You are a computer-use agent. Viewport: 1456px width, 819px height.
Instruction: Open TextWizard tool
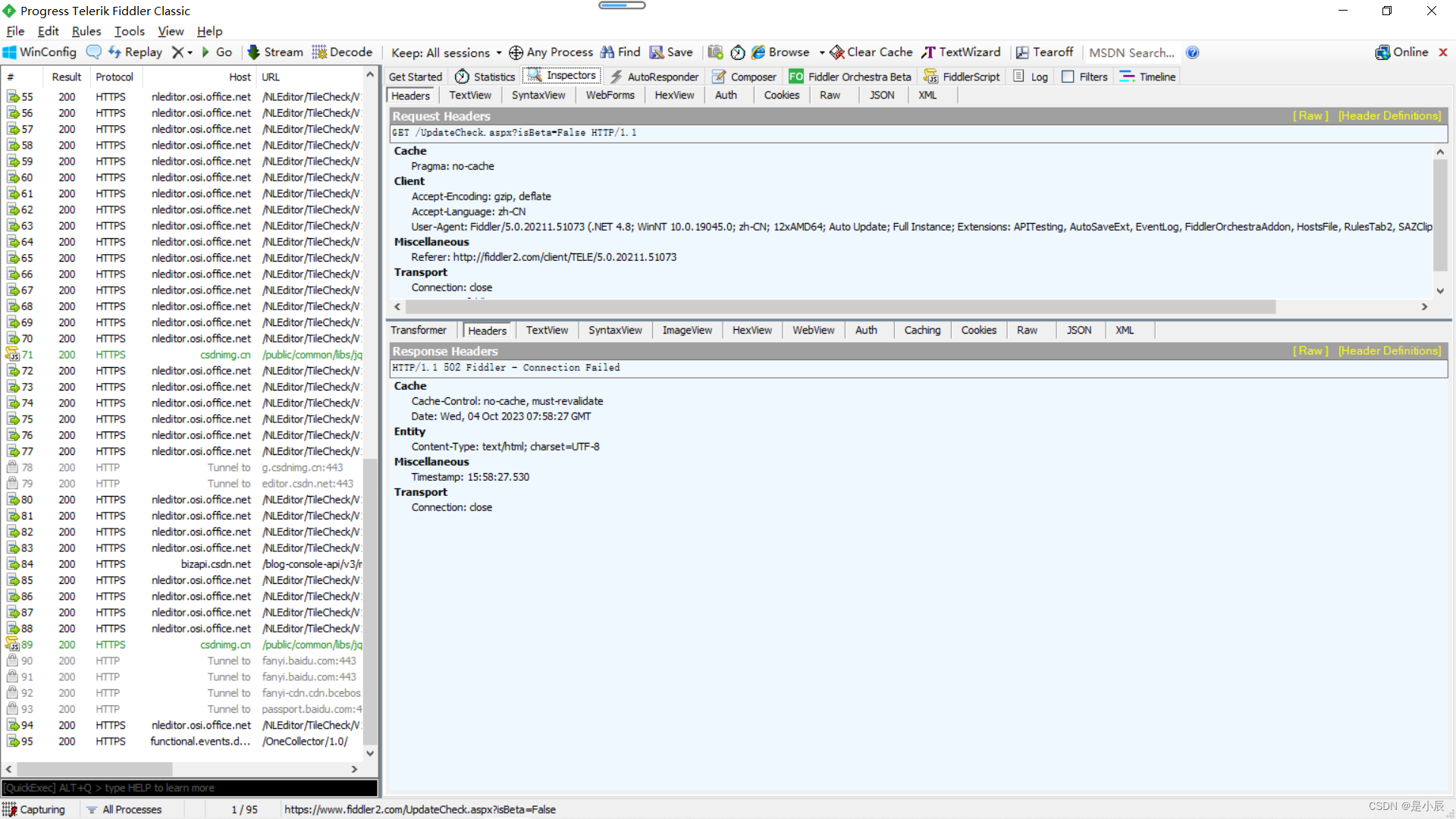pyautogui.click(x=961, y=52)
